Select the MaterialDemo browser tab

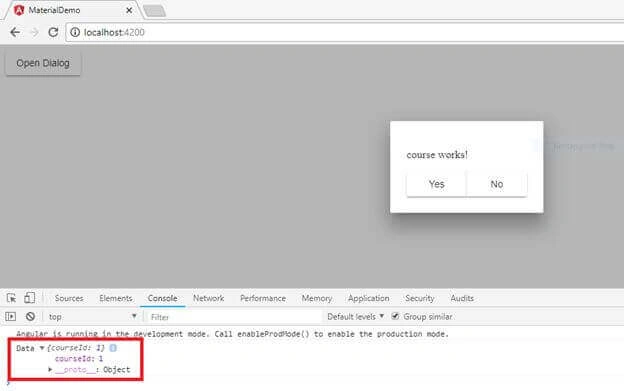click(72, 10)
